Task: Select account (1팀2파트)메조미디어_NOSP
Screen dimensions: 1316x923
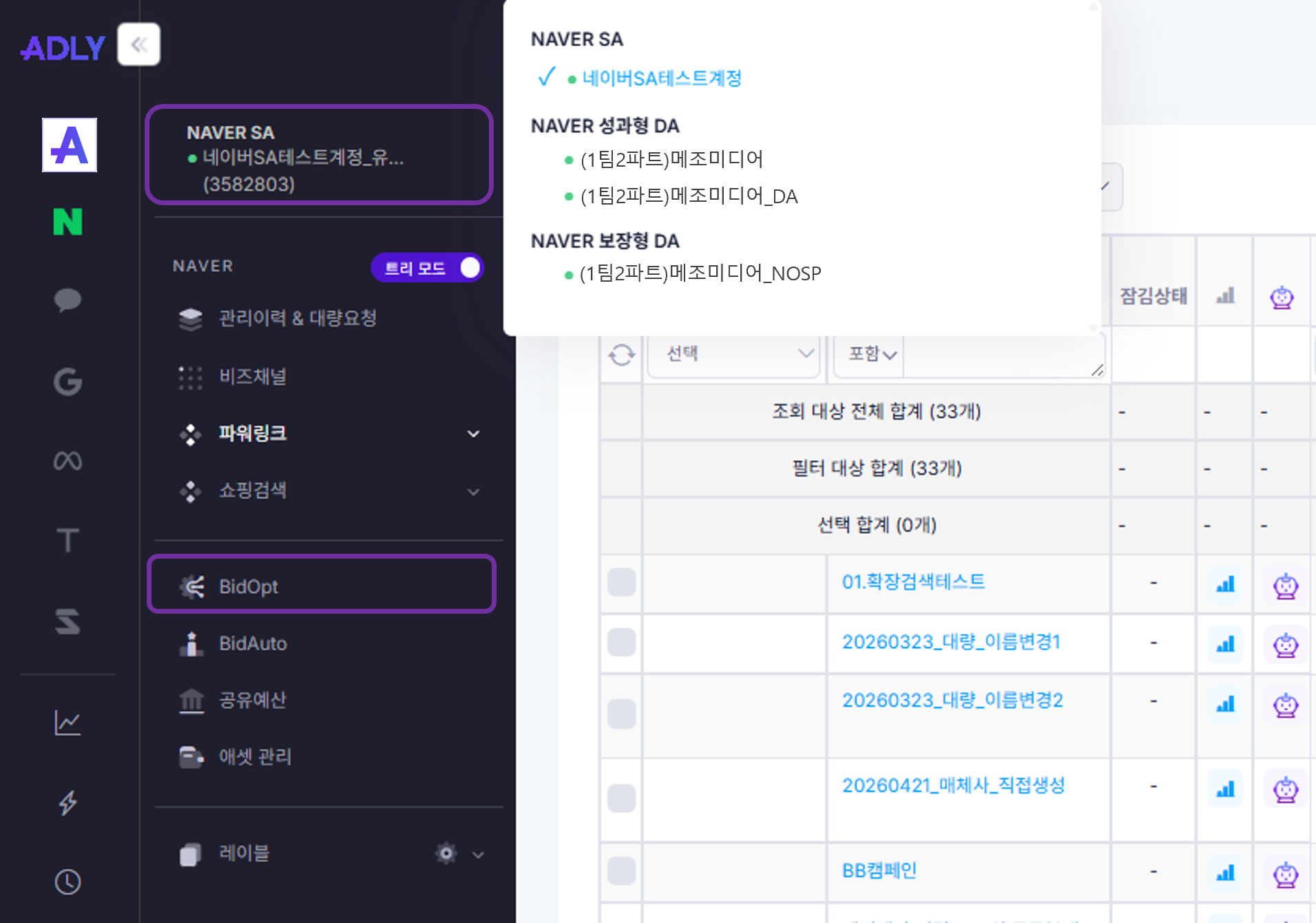Action: [x=700, y=274]
